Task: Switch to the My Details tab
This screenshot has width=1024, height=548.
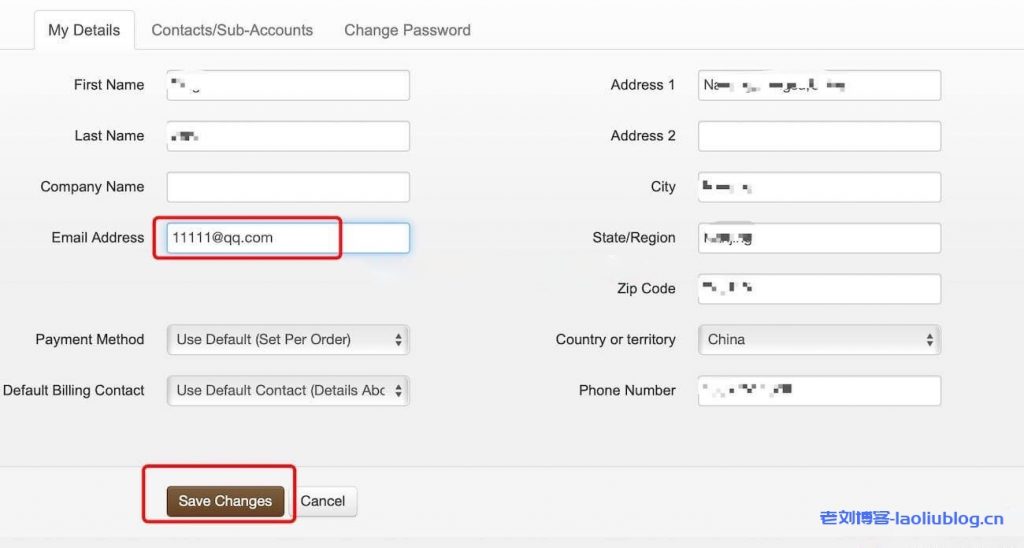Action: (x=84, y=30)
